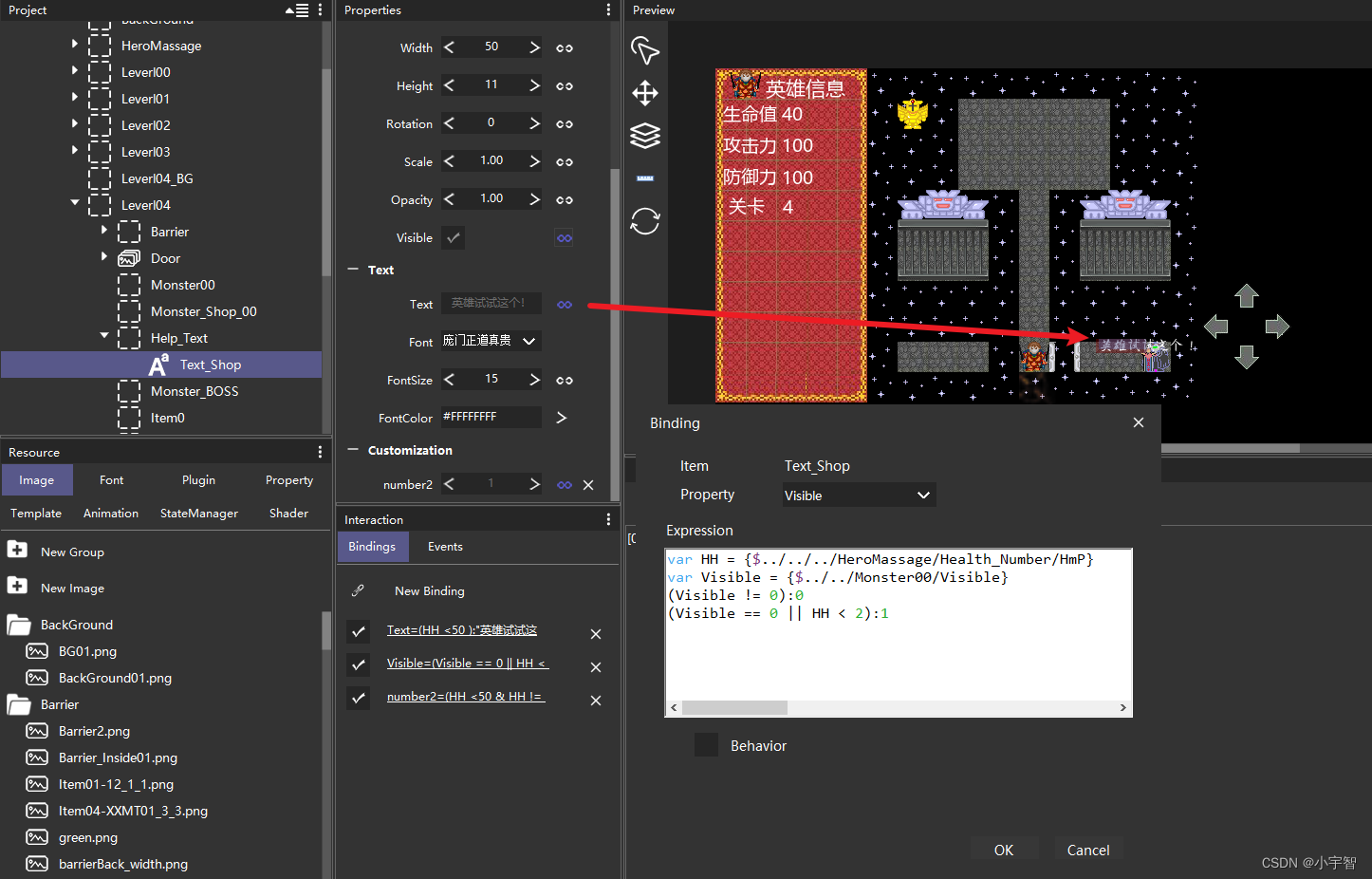Click the blue binding icon for Text

pos(565,304)
